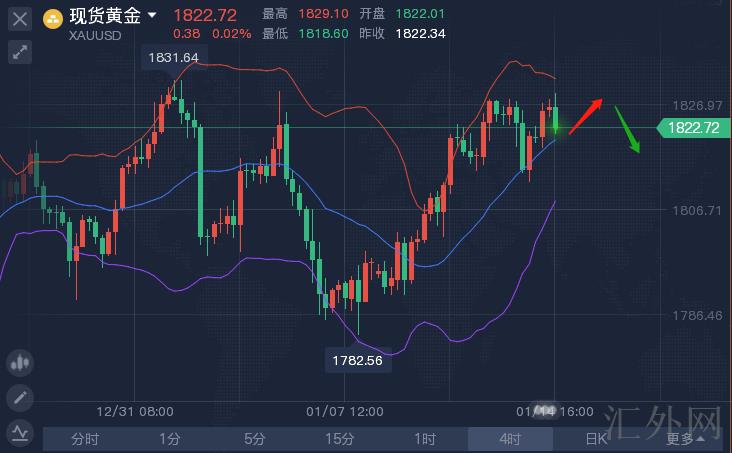Click the green downward arrow annotation
The width and height of the screenshot is (732, 453).
coord(627,129)
